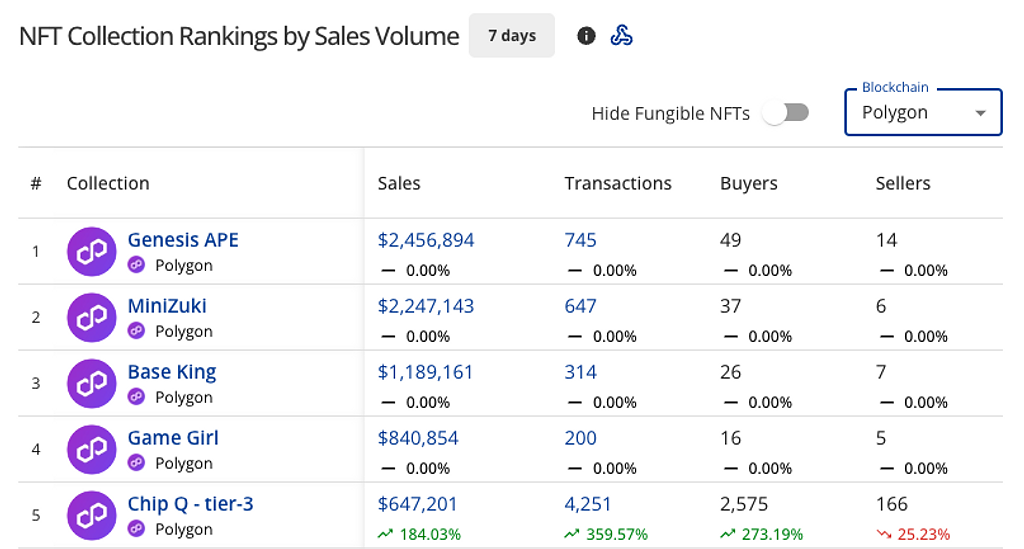Open the Chip Q - tier-3 link
The width and height of the screenshot is (1024, 549).
(x=190, y=504)
